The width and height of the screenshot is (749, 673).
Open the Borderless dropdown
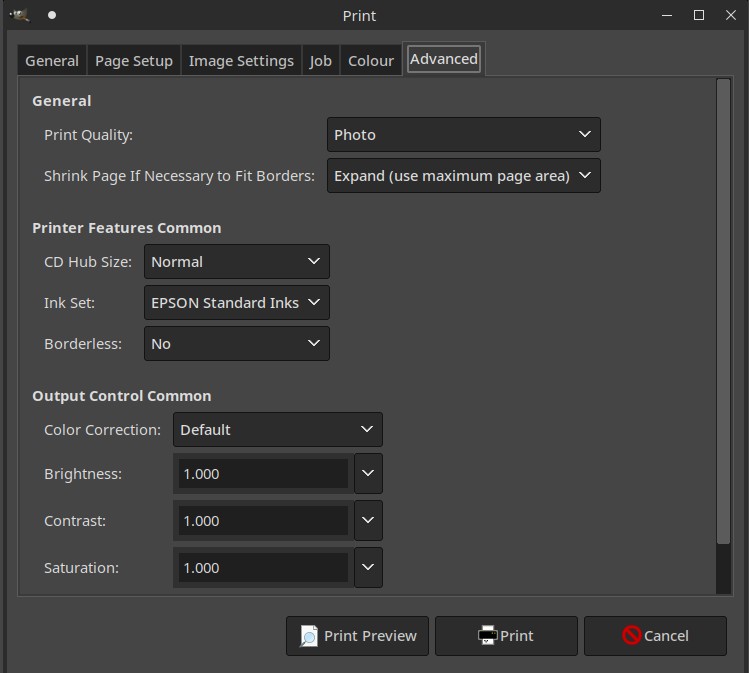coord(236,344)
